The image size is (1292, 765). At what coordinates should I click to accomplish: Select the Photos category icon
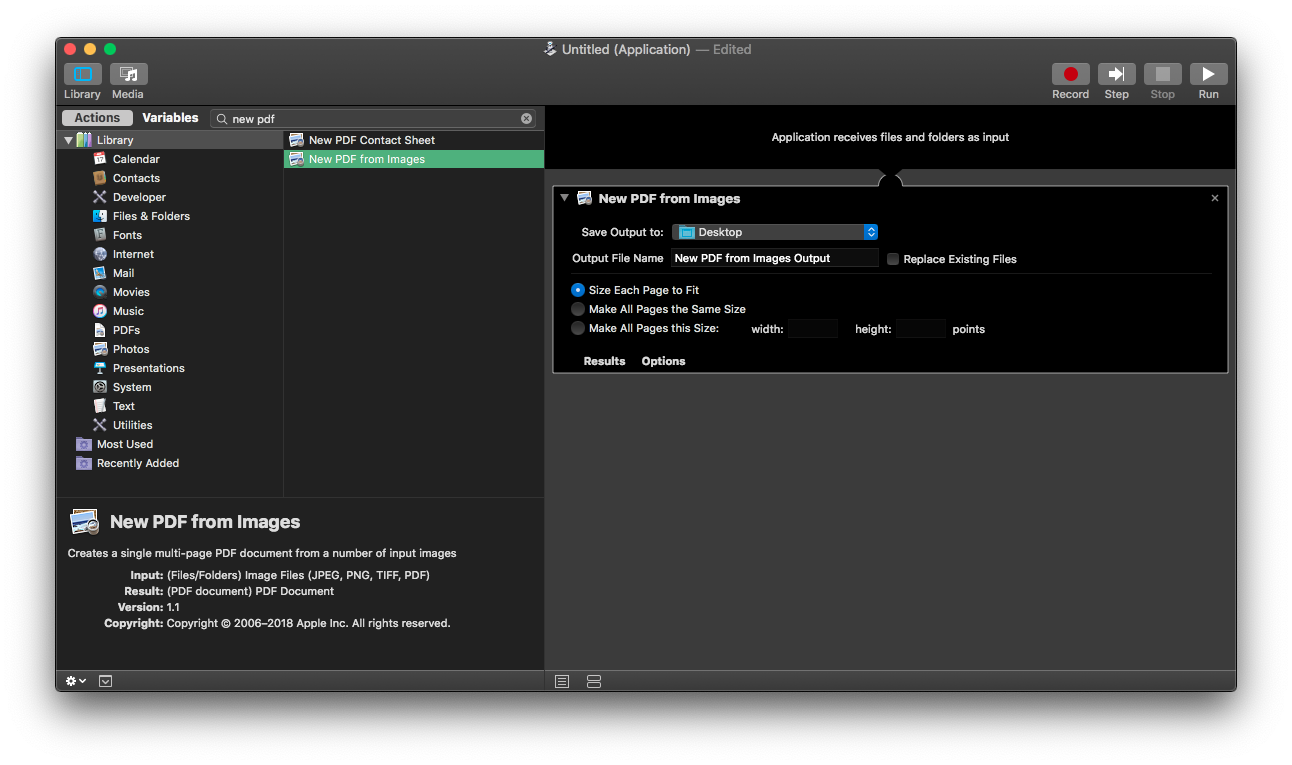100,349
